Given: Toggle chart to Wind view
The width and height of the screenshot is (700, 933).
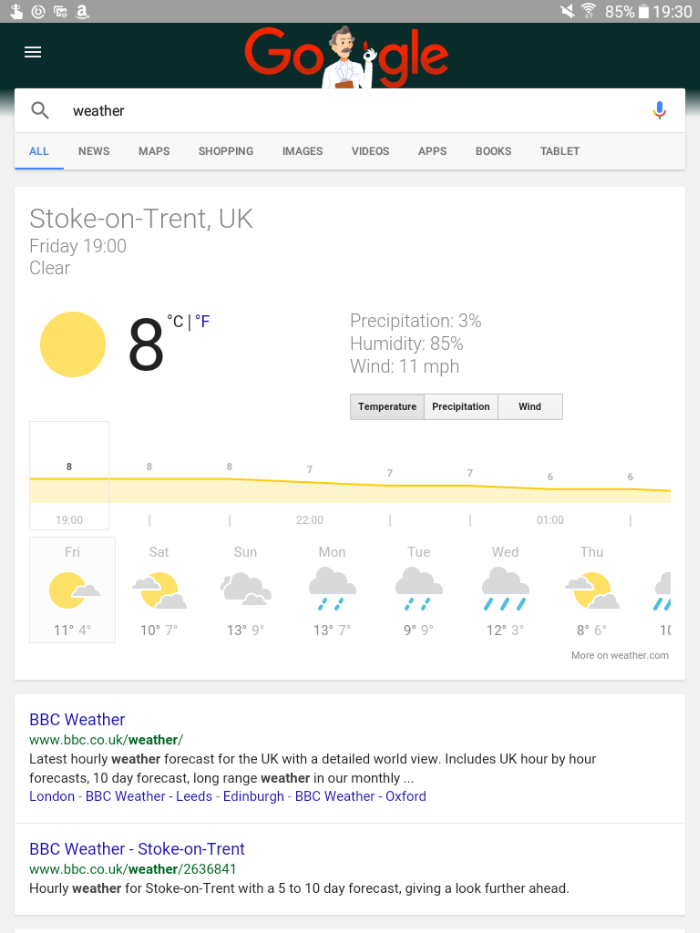Looking at the screenshot, I should point(530,407).
